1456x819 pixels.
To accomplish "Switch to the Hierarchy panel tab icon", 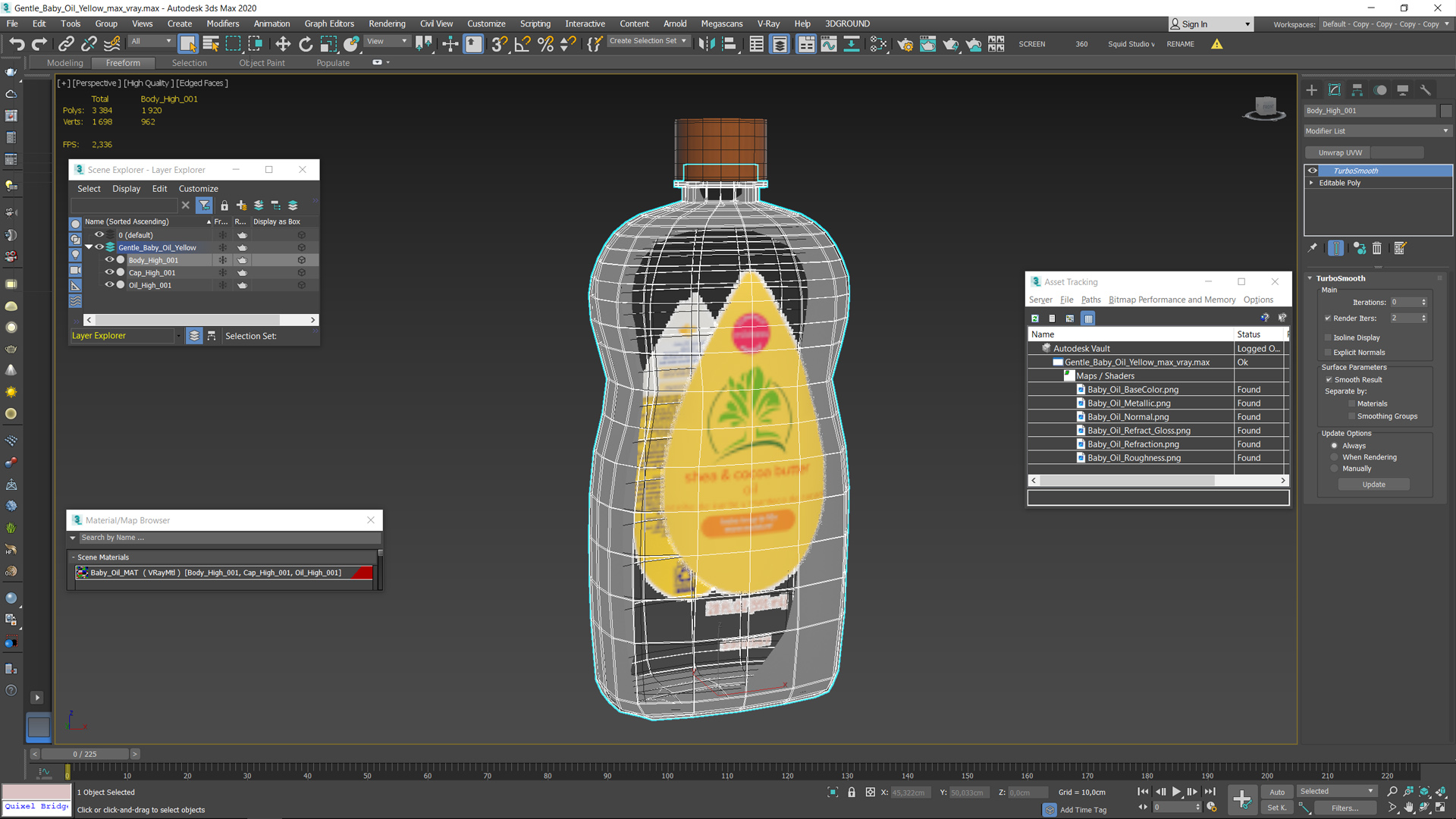I will coord(1357,90).
